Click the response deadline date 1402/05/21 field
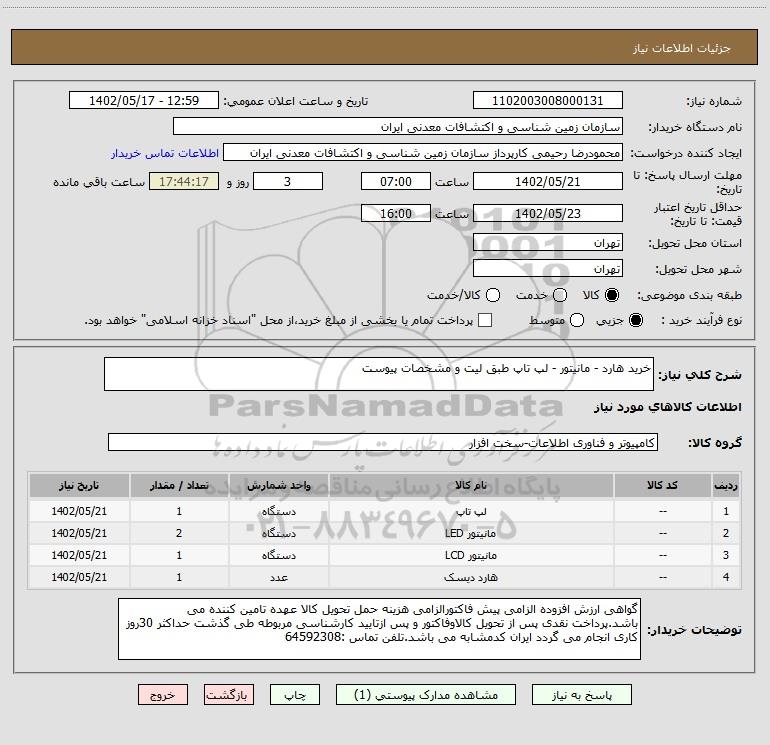The width and height of the screenshot is (770, 745). (548, 181)
